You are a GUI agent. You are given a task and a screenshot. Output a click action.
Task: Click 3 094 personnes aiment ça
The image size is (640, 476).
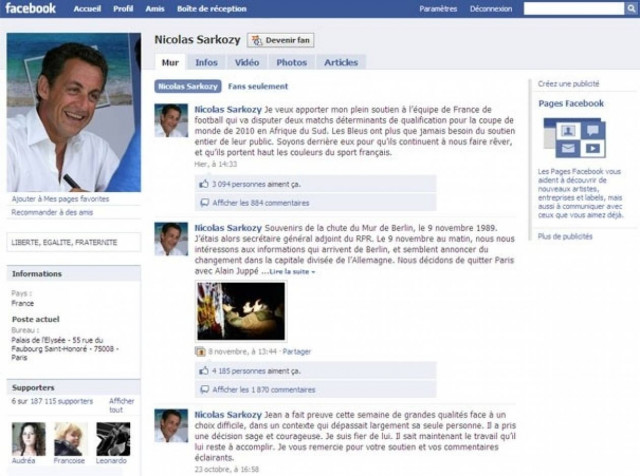click(x=256, y=184)
